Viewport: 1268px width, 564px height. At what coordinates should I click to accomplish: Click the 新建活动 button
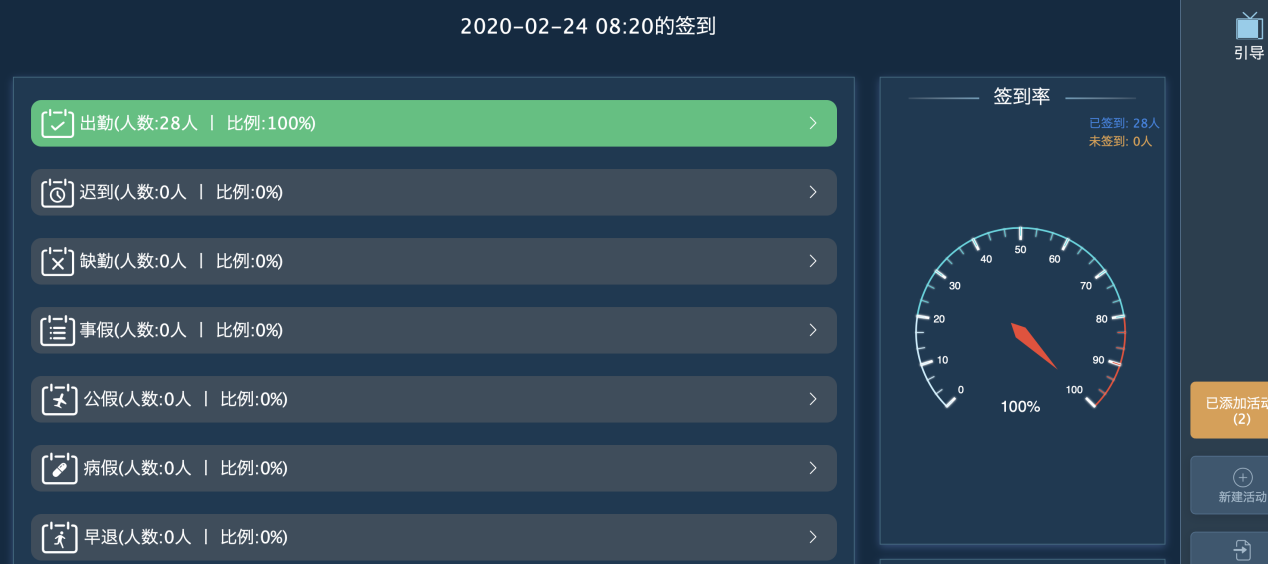click(1233, 485)
